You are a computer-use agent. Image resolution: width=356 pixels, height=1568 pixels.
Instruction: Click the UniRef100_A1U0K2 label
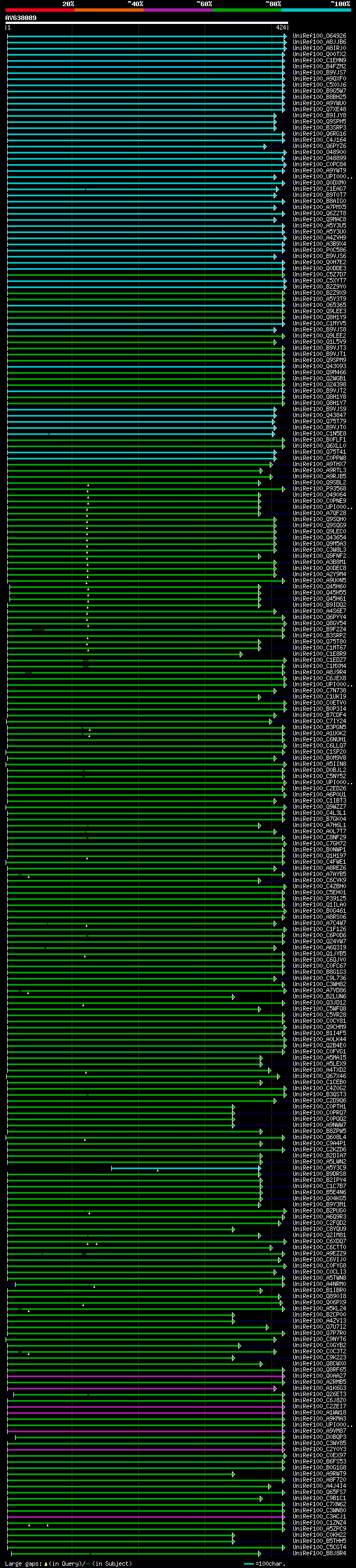tap(319, 734)
